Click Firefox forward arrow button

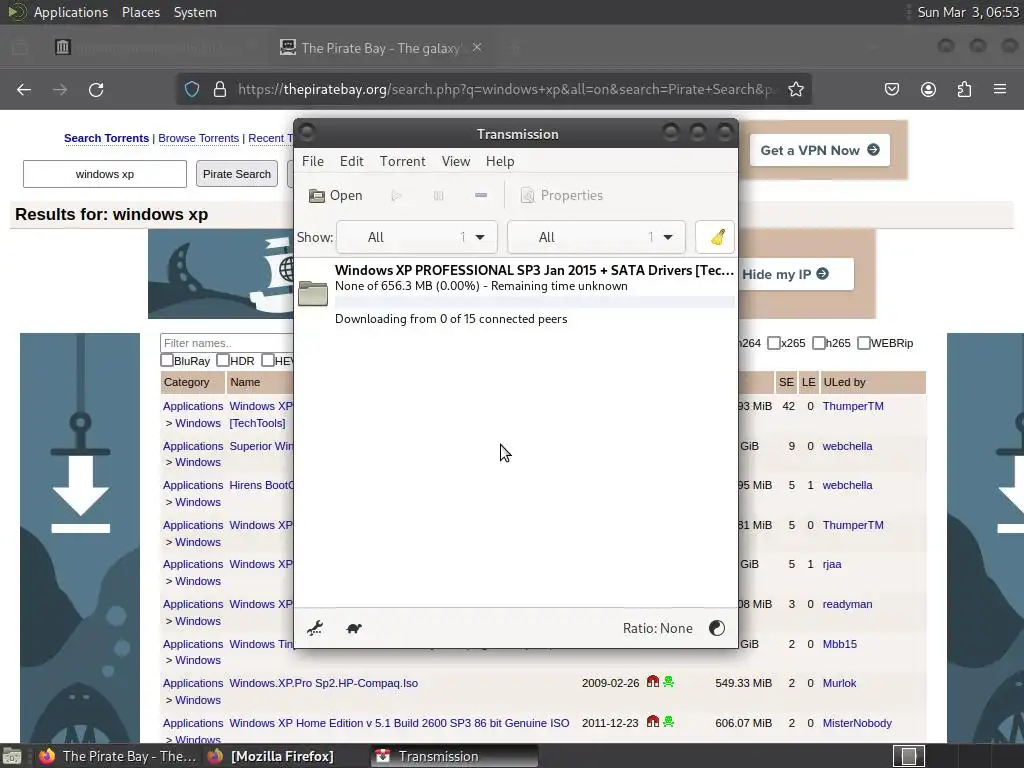(60, 89)
